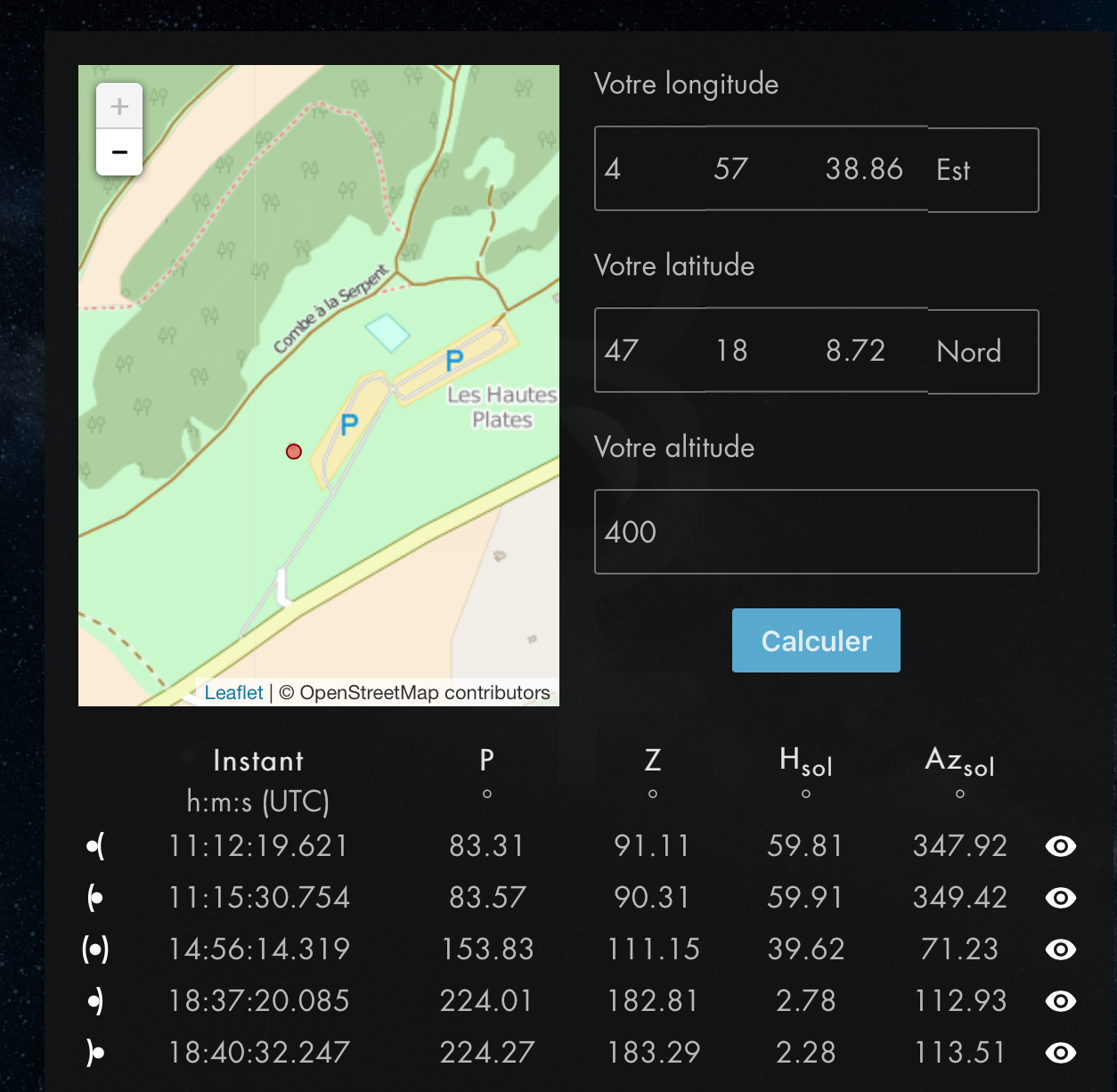Click the parking icon beside Les Hautes Plates
Viewport: 1117px width, 1092px height.
click(454, 361)
